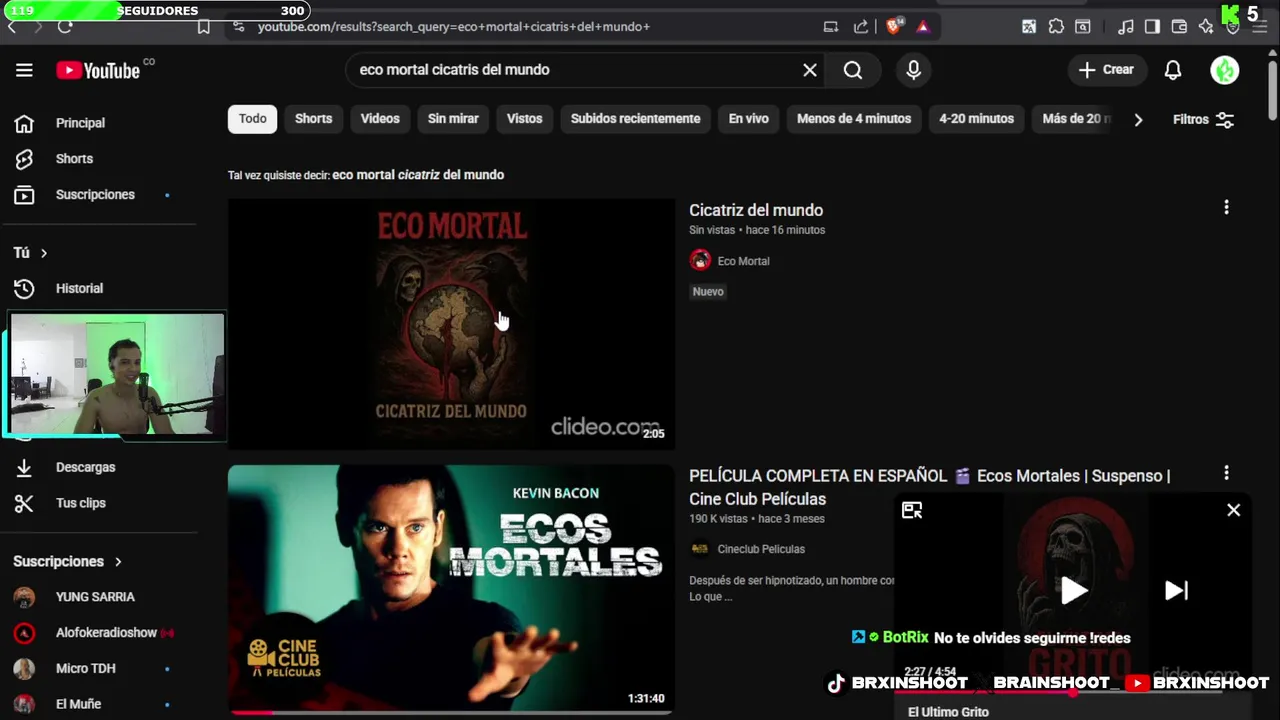Viewport: 1280px width, 720px height.
Task: Click the browser address bar URL
Action: (x=454, y=27)
